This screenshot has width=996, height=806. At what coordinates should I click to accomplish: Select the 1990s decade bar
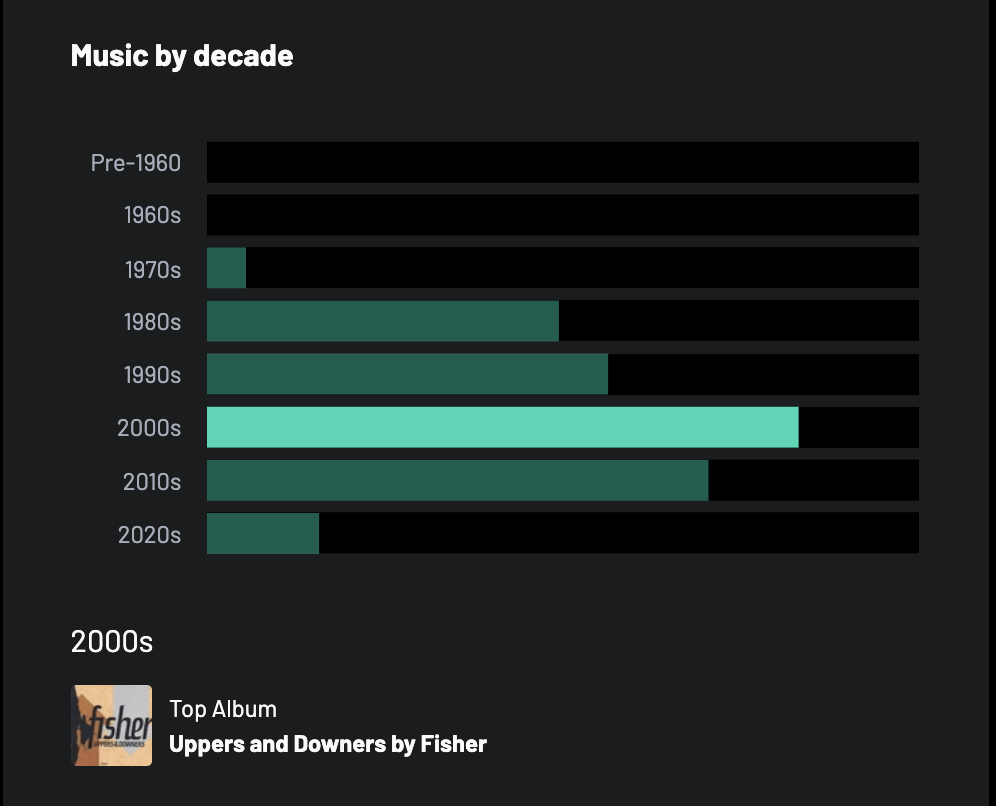(x=407, y=374)
